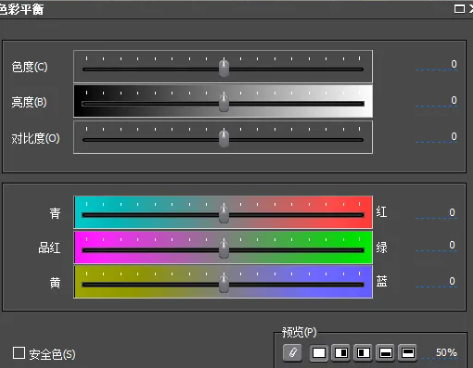Enable the 安全色(S) checkbox
473x368 pixels.
coord(19,353)
